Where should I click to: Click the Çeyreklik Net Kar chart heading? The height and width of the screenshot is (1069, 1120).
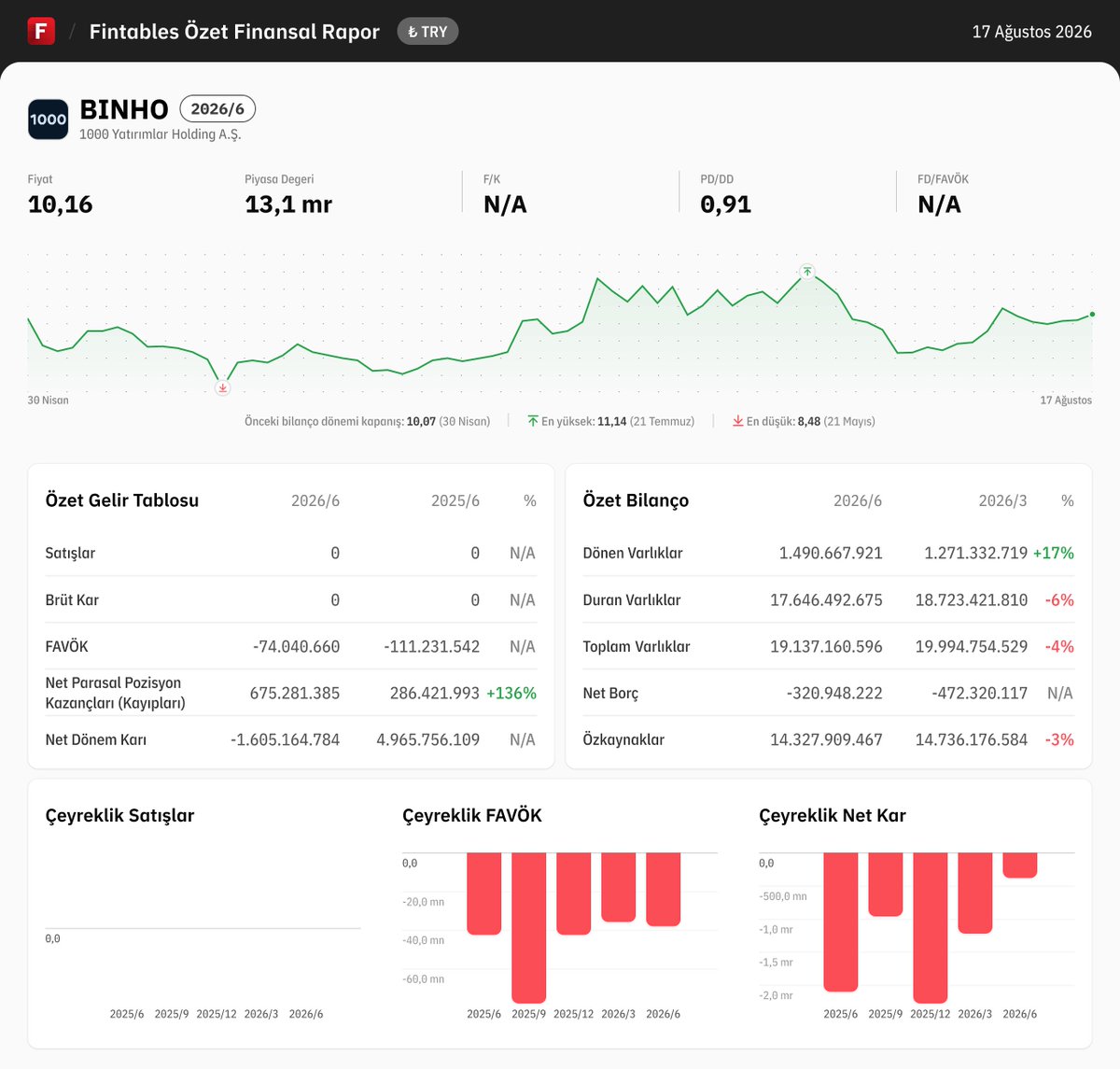[833, 815]
